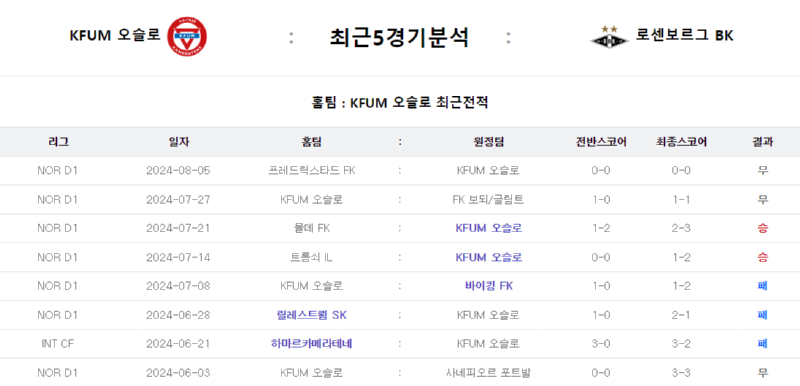Click the '로센보르그 BK' team name in header
The image size is (800, 386).
pyautogui.click(x=684, y=35)
